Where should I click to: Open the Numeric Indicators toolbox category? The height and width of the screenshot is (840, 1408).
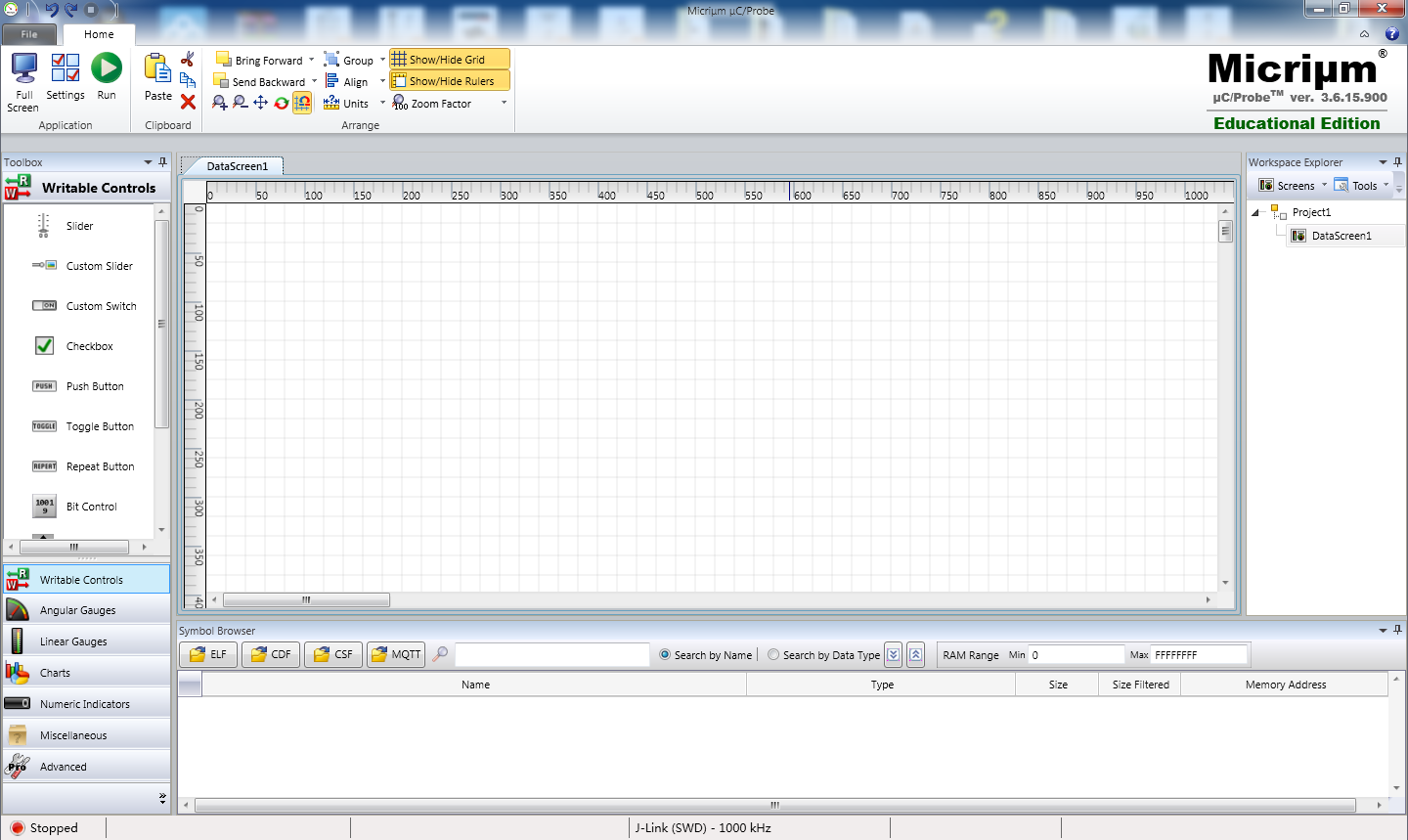click(x=86, y=704)
